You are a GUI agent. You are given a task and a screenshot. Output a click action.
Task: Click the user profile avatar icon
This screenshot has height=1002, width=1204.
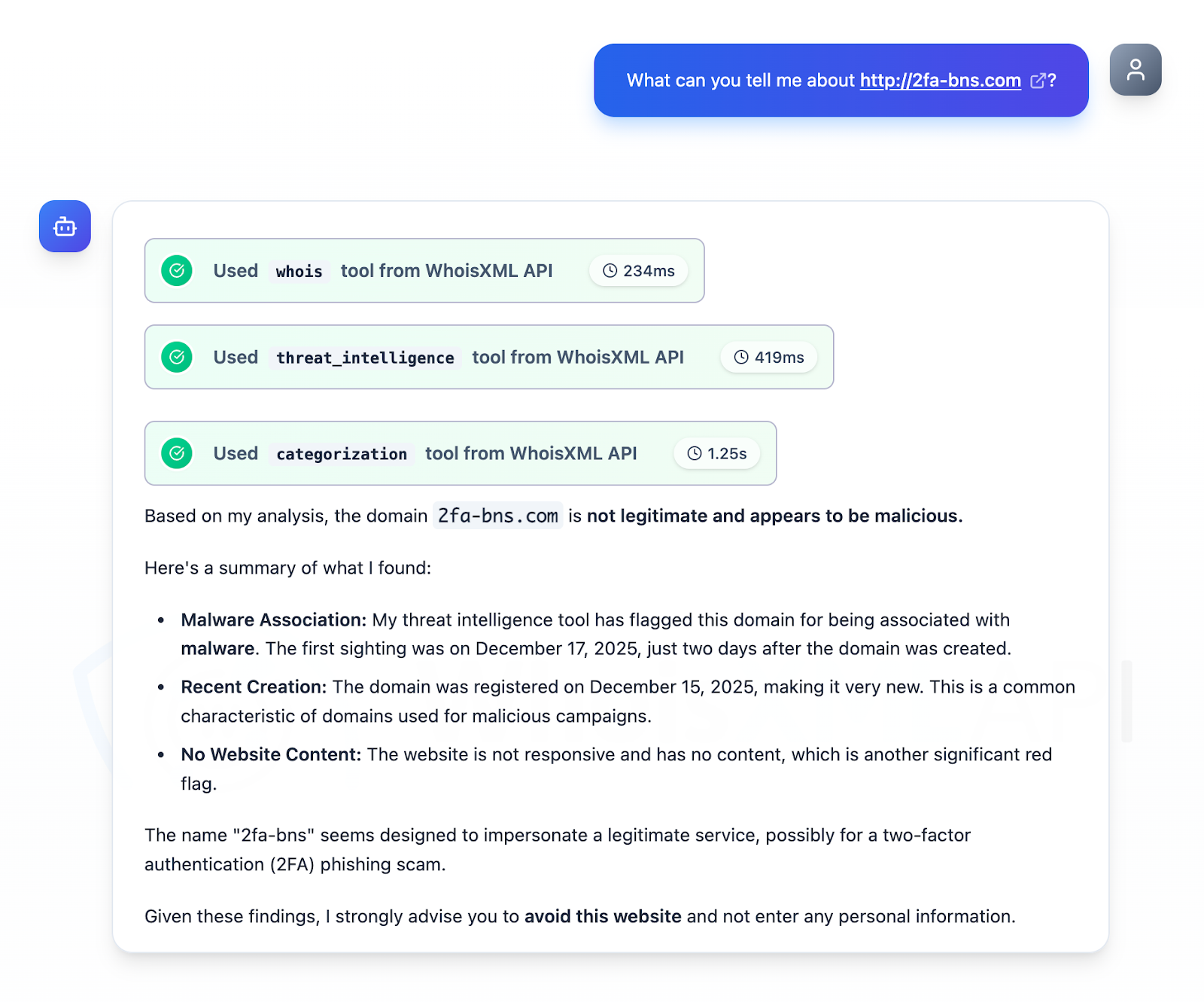[1135, 70]
